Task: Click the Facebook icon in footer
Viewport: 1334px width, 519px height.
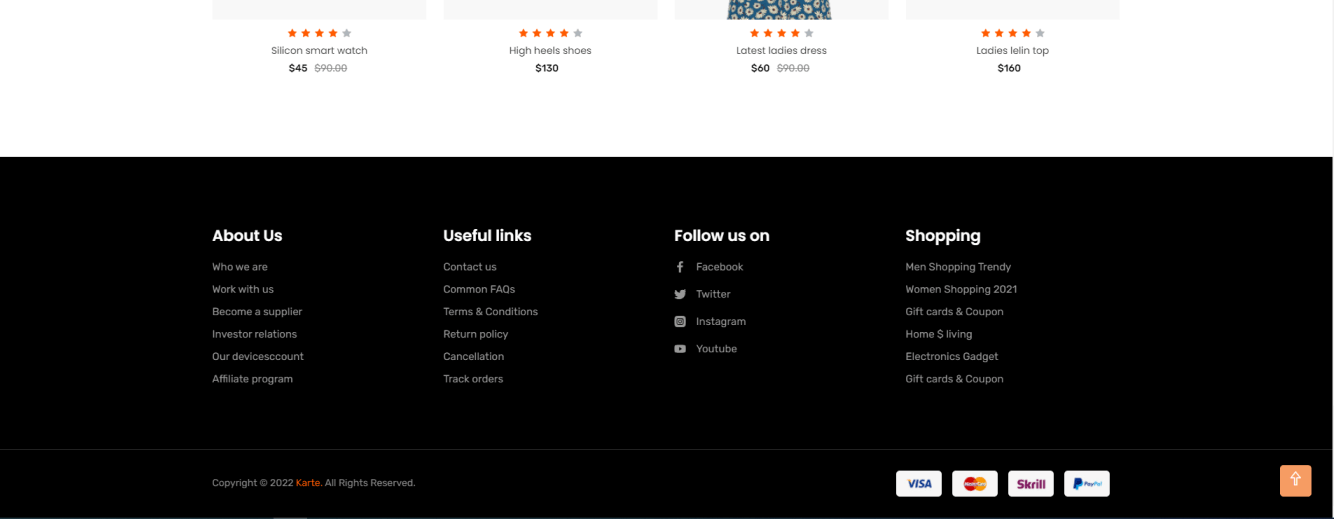Action: (680, 267)
